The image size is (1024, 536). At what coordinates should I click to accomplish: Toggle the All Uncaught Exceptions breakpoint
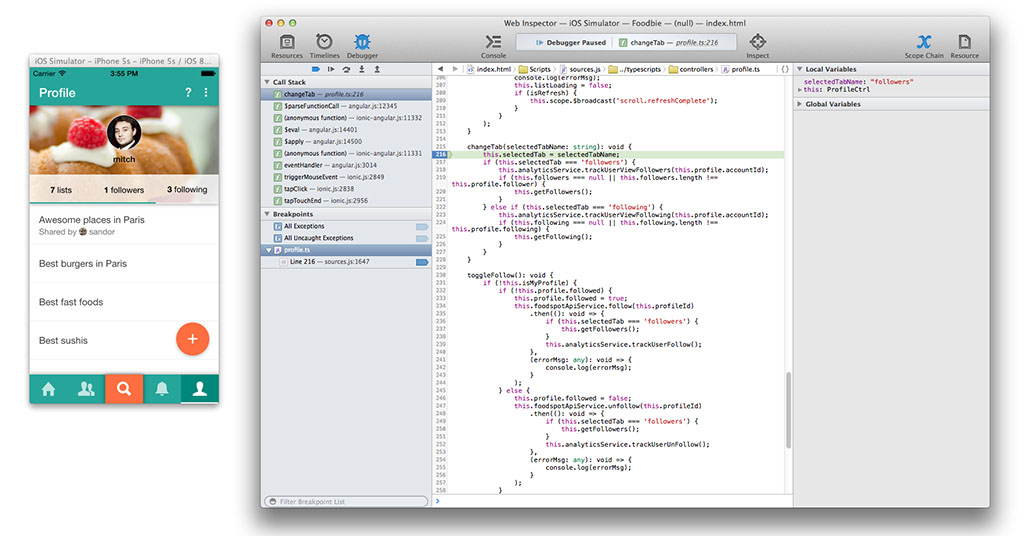[x=421, y=238]
